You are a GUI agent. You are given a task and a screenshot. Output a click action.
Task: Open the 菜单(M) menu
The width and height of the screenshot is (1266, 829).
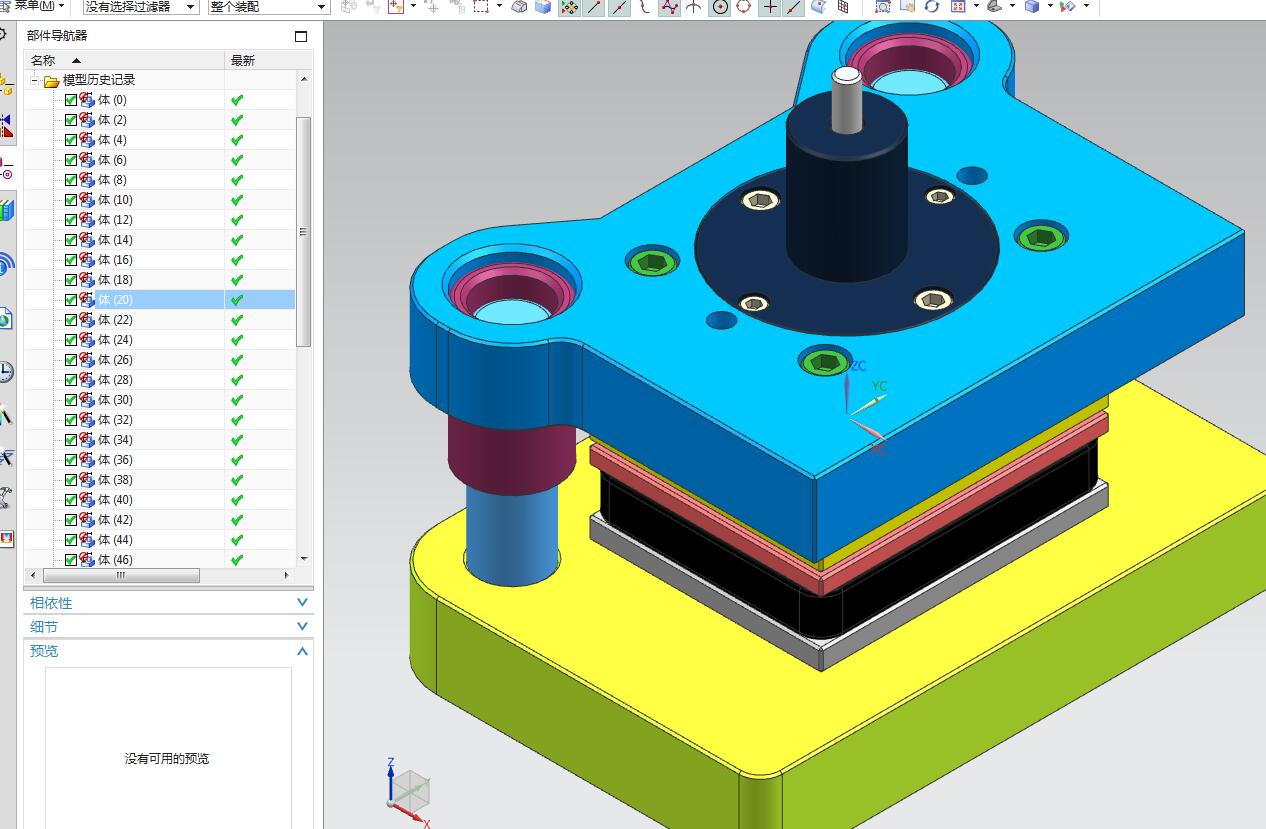[x=38, y=6]
